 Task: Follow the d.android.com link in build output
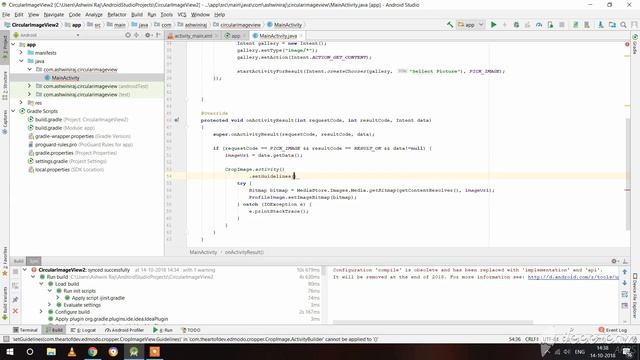point(573,277)
